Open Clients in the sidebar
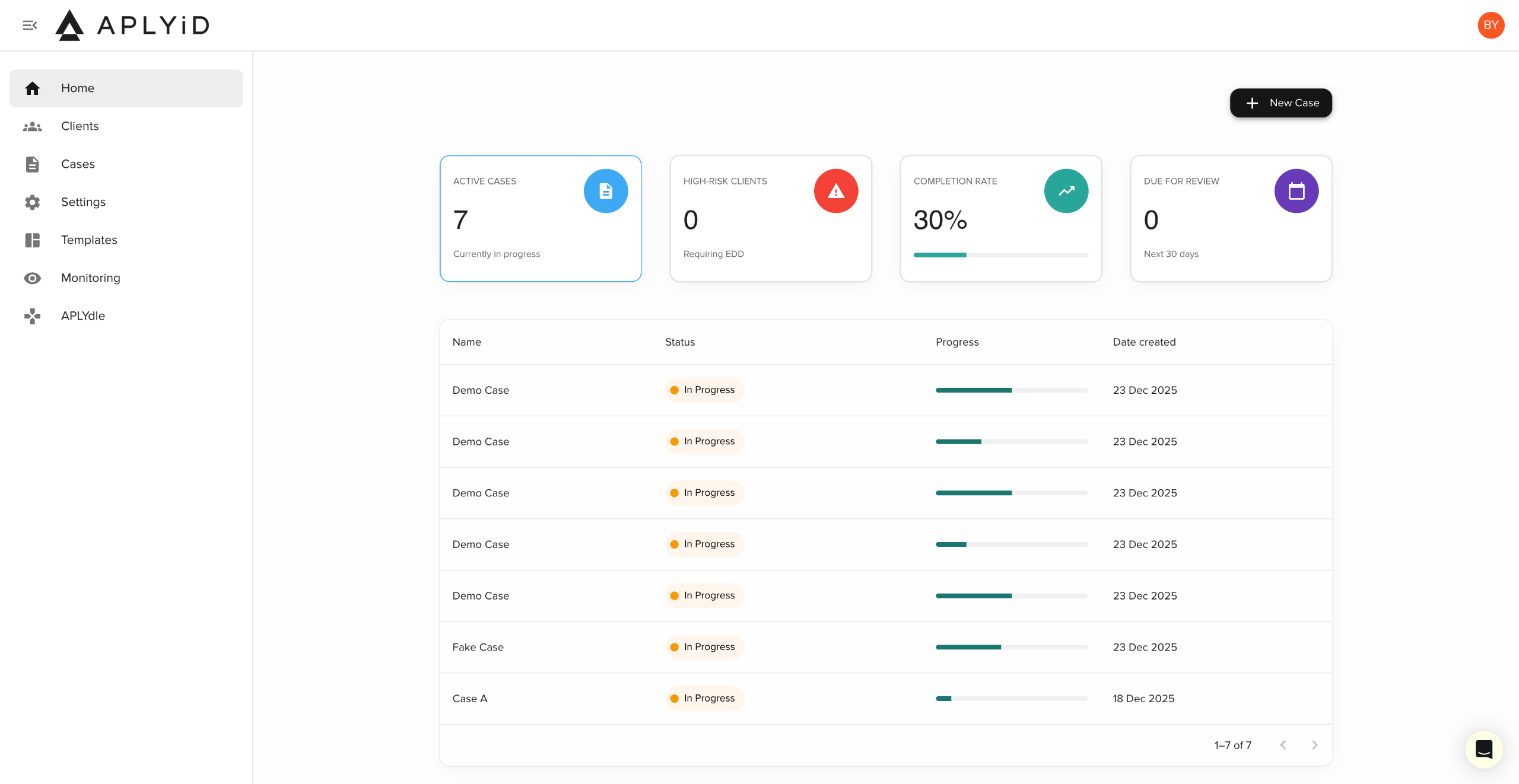The width and height of the screenshot is (1519, 784). pos(80,126)
